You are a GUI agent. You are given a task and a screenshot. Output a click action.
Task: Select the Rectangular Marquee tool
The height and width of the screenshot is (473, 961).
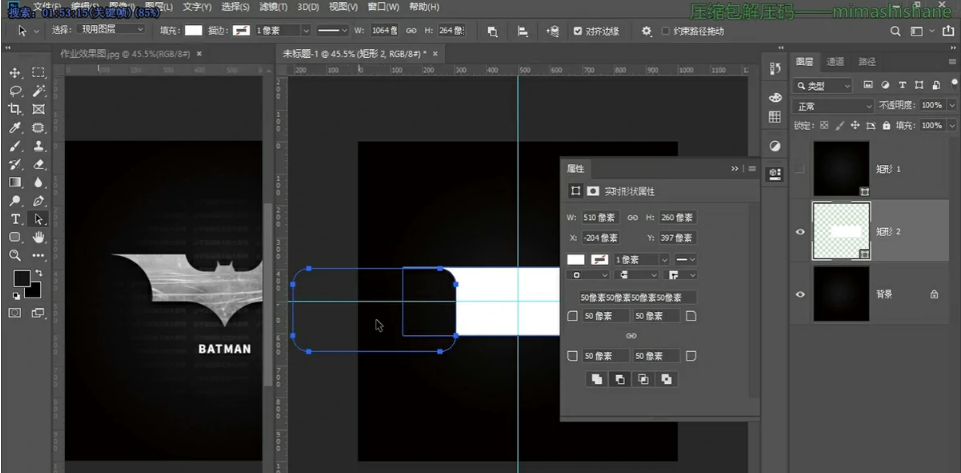click(39, 73)
